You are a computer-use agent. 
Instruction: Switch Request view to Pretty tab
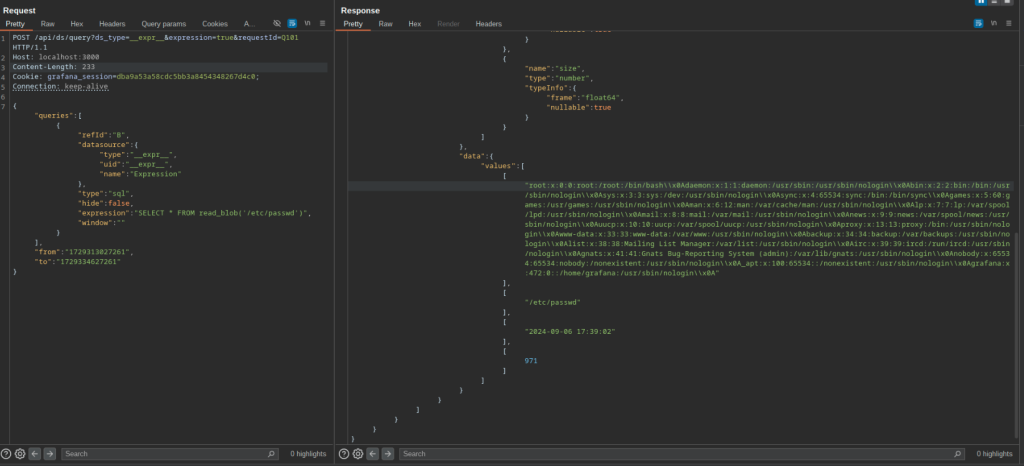tap(15, 24)
